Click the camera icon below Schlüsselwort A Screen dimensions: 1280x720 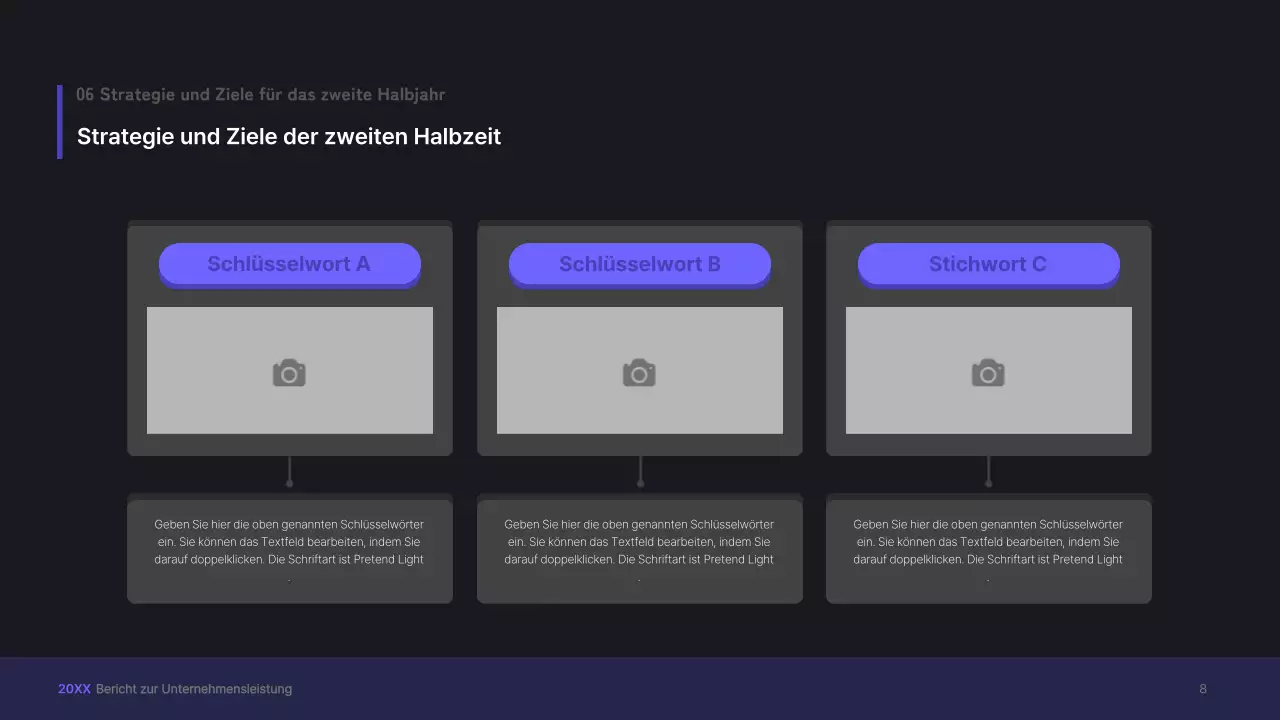click(x=289, y=373)
